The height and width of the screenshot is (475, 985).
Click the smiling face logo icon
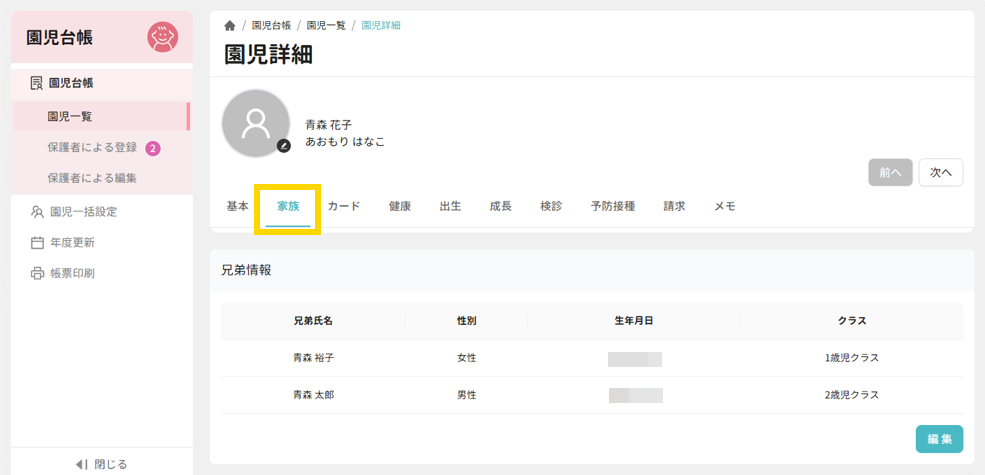tap(162, 37)
